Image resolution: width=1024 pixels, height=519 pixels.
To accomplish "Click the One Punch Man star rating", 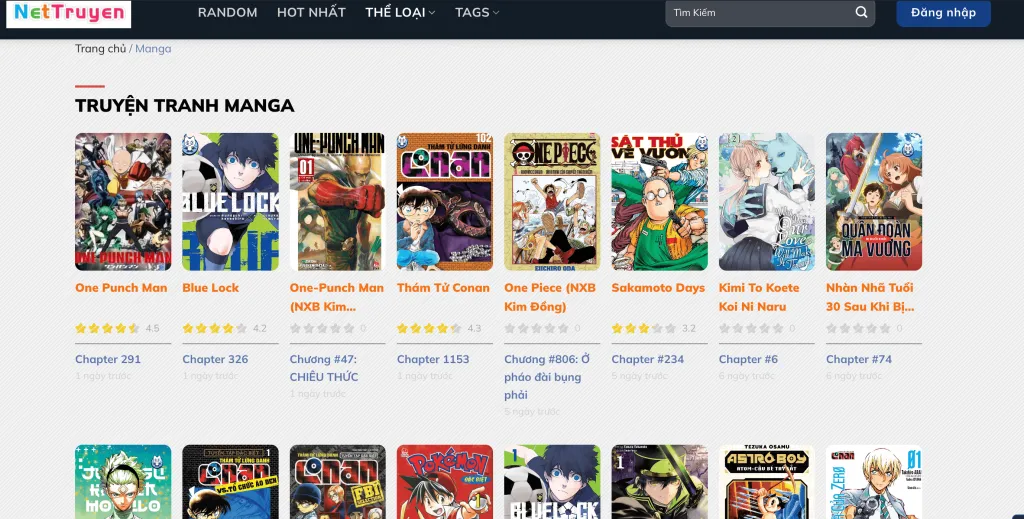I will [107, 328].
